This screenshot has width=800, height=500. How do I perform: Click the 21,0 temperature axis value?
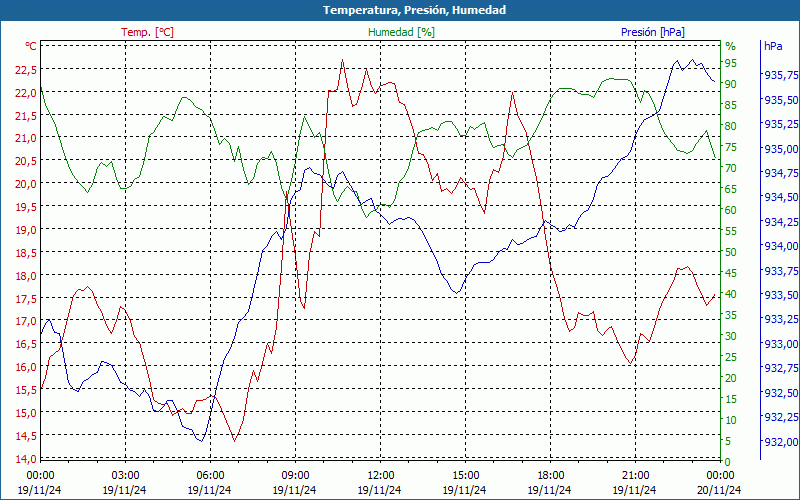point(26,138)
